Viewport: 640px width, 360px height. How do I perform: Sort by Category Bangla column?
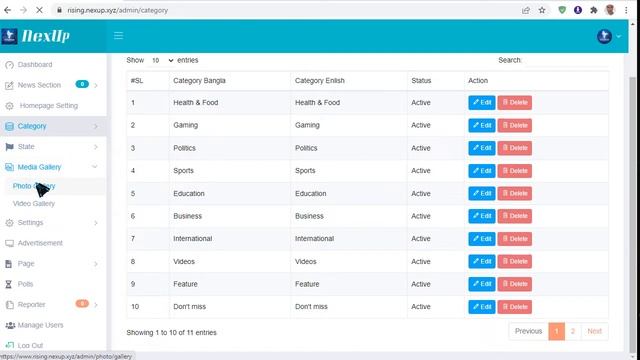[230, 81]
